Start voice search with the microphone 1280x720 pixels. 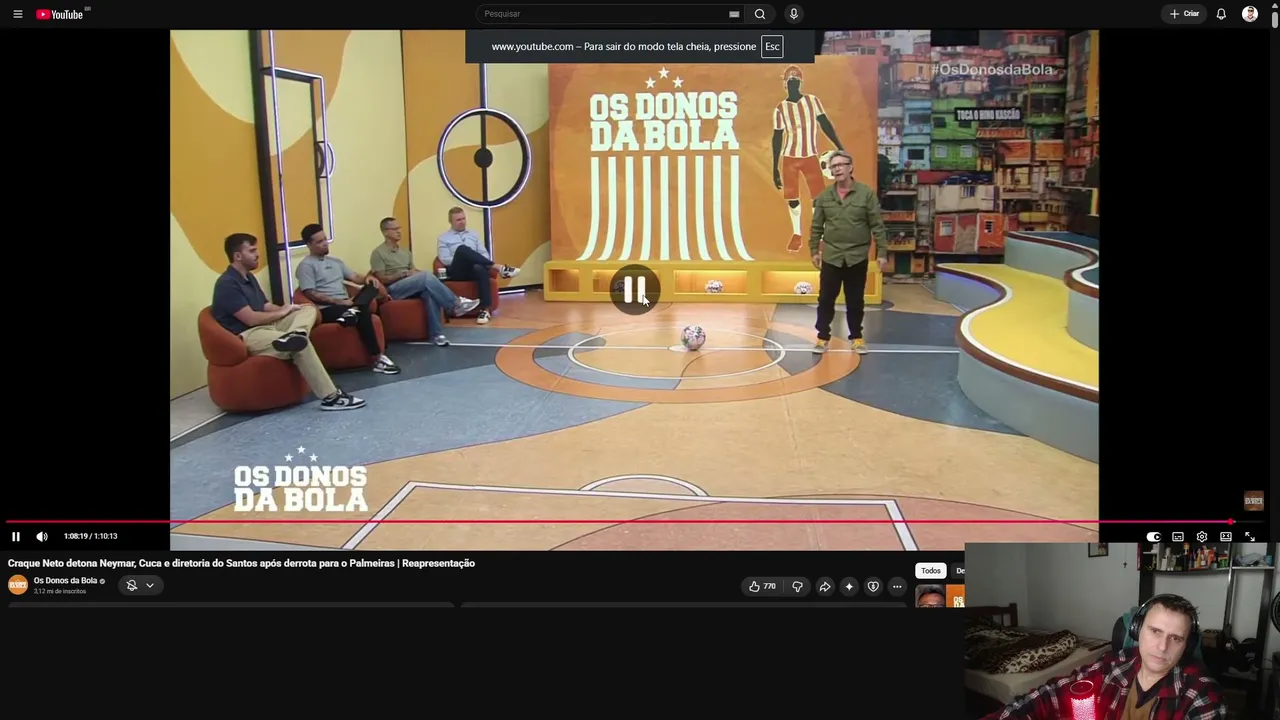tap(794, 14)
